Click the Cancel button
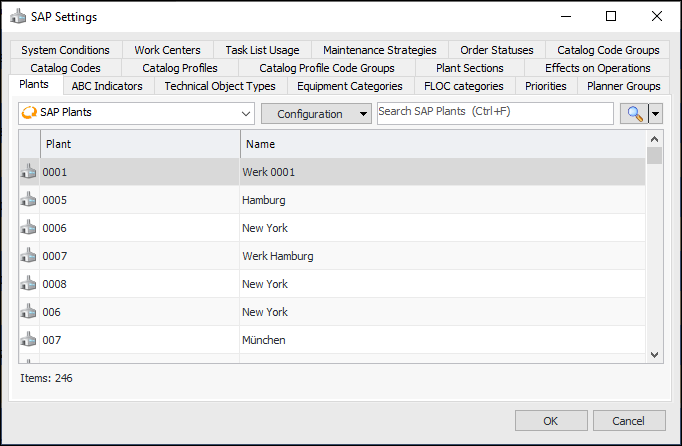682x446 pixels. (x=629, y=421)
